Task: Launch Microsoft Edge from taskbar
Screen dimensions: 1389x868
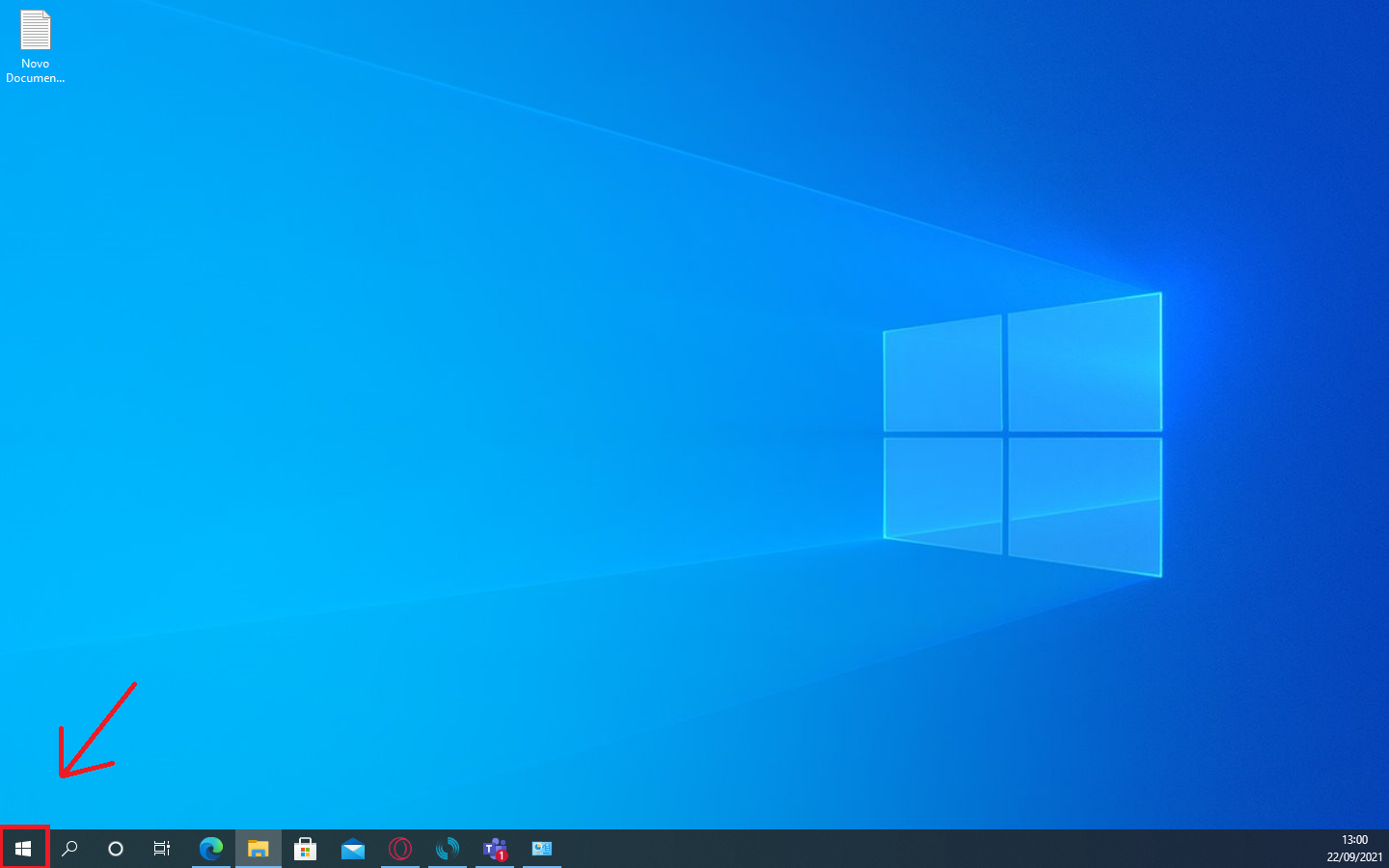Action: click(x=211, y=849)
